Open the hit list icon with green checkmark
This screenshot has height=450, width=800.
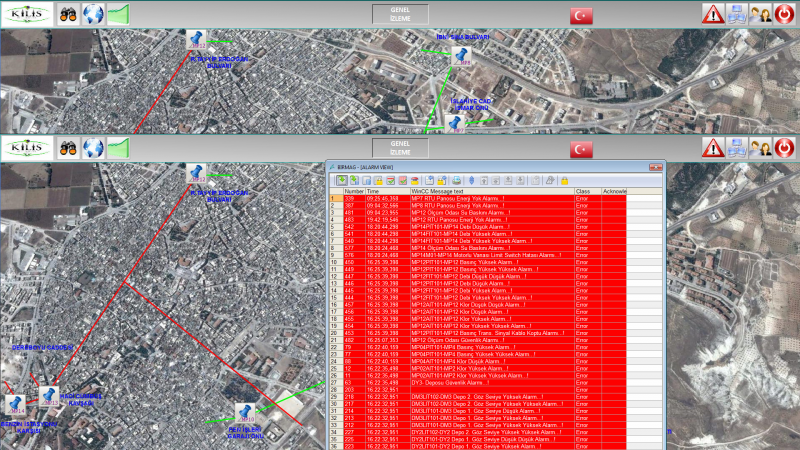(390, 181)
